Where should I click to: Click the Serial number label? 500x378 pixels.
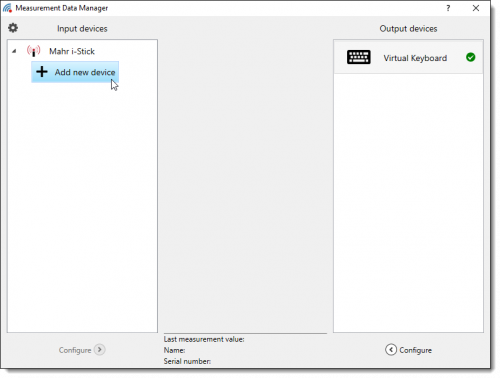pyautogui.click(x=187, y=361)
